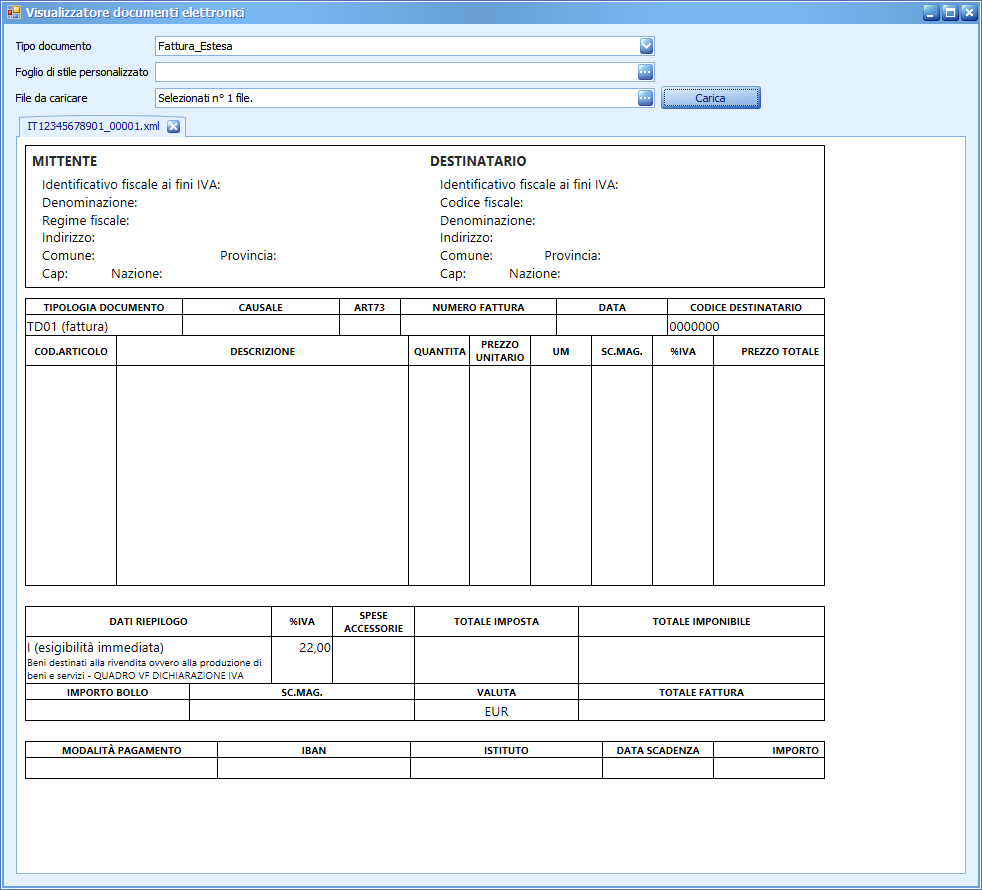
Task: Click mittente 'Regime fiscale:' label
Action: pyautogui.click(x=86, y=220)
